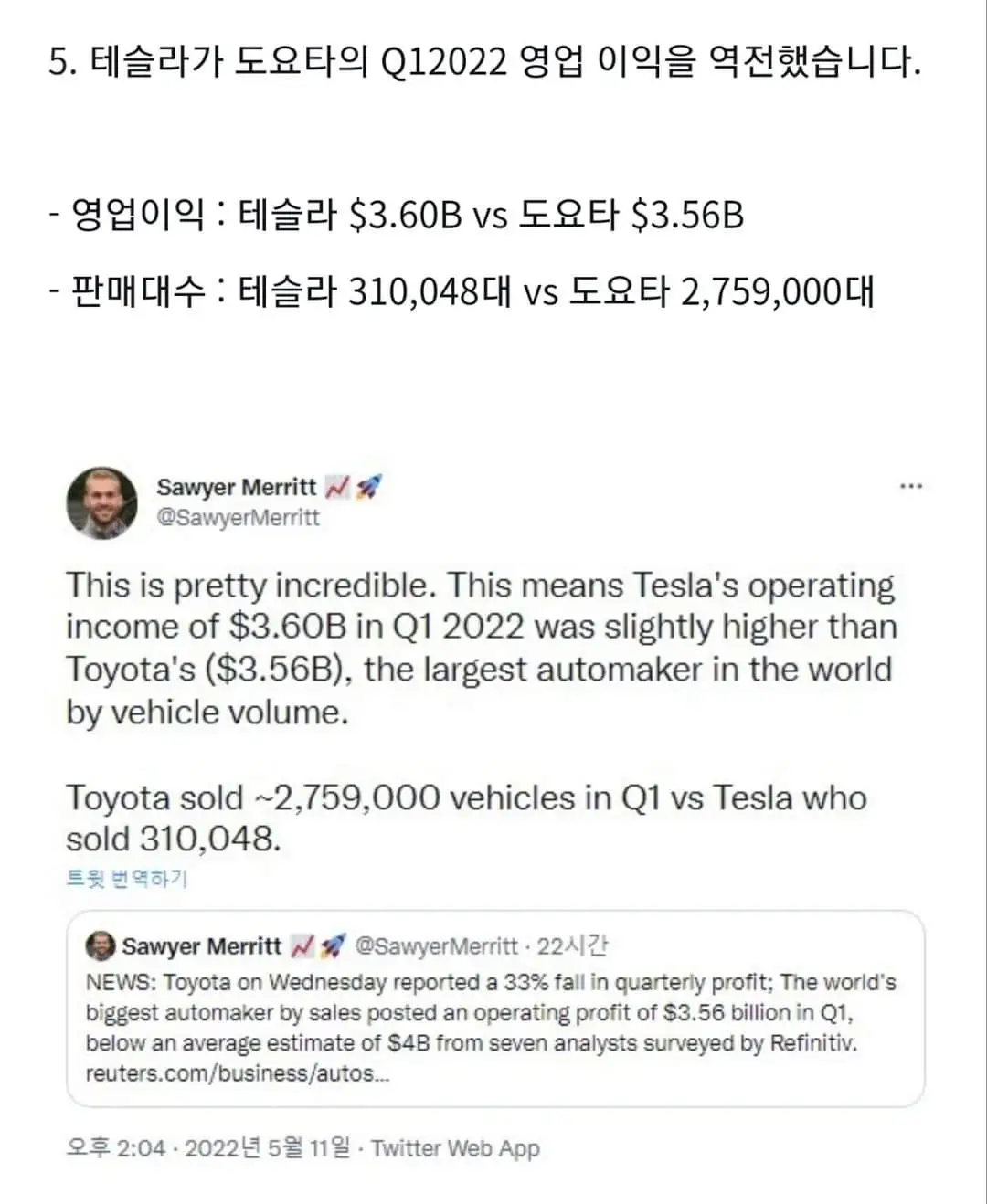Click the chart emoji beside the main author name
The height and width of the screenshot is (1204, 987).
tap(338, 488)
